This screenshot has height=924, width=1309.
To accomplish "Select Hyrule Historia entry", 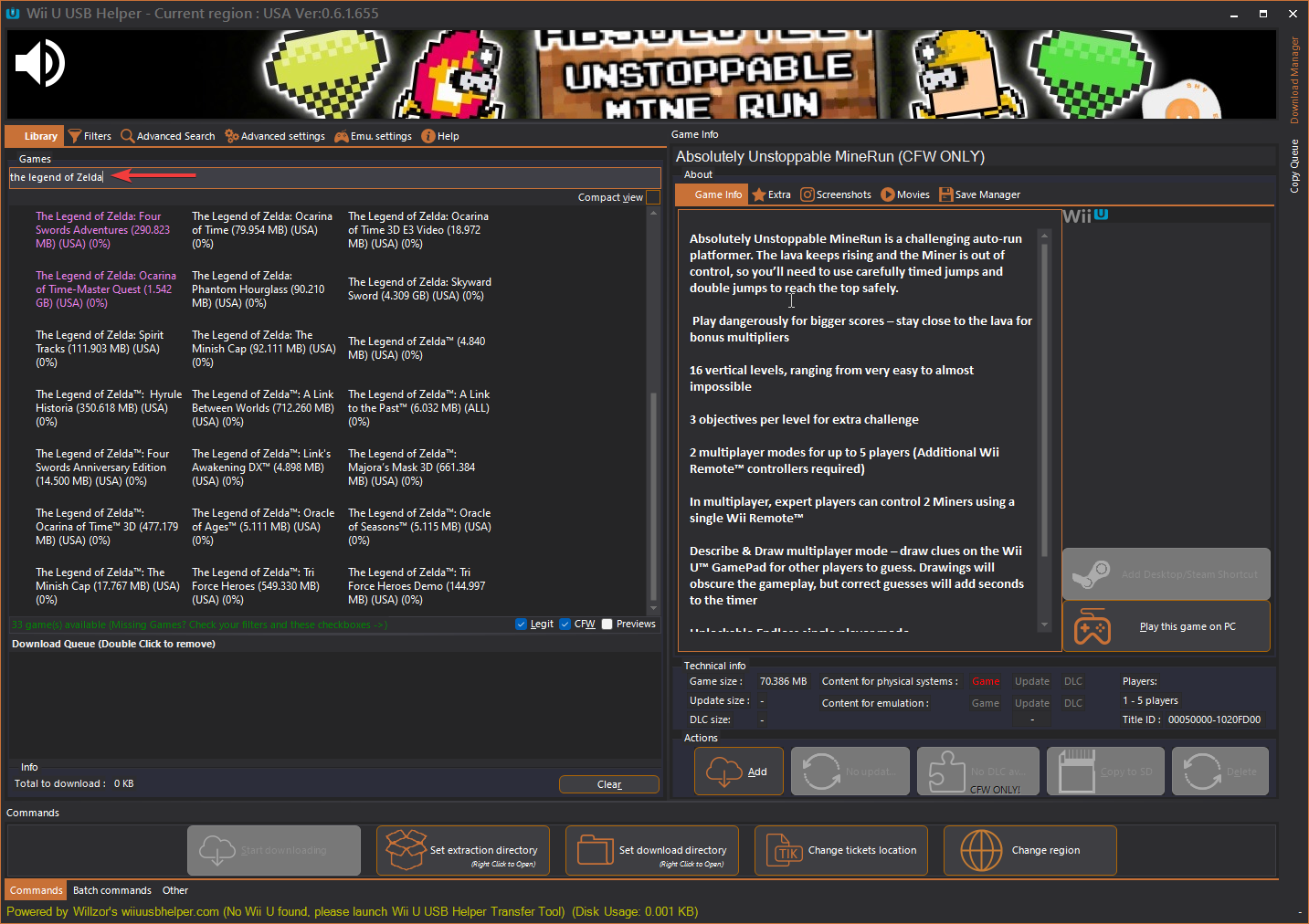I will tap(109, 408).
